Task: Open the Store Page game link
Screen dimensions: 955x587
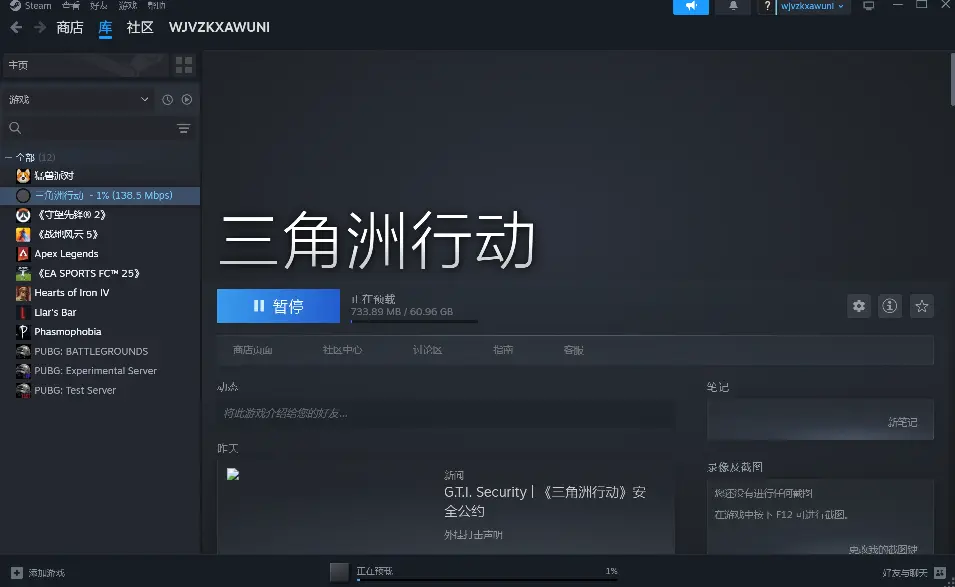Action: (252, 350)
